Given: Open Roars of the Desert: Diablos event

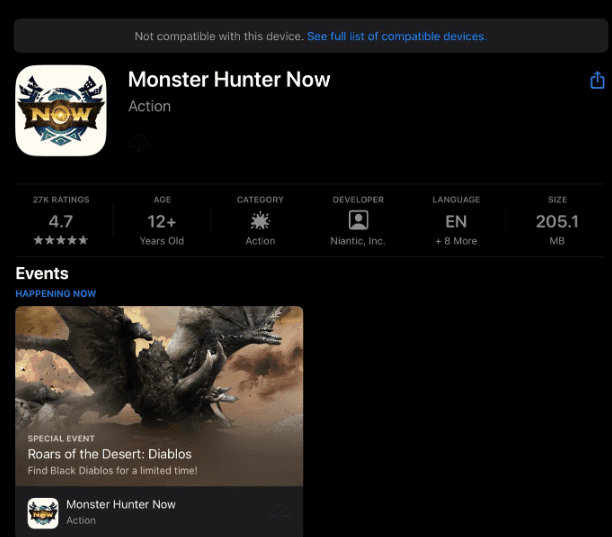Looking at the screenshot, I should coord(110,454).
